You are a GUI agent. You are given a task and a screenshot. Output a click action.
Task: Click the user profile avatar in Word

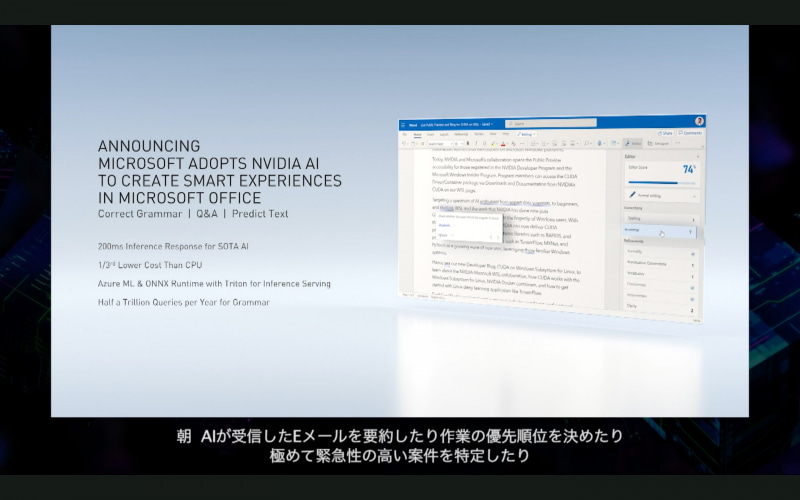tap(699, 121)
